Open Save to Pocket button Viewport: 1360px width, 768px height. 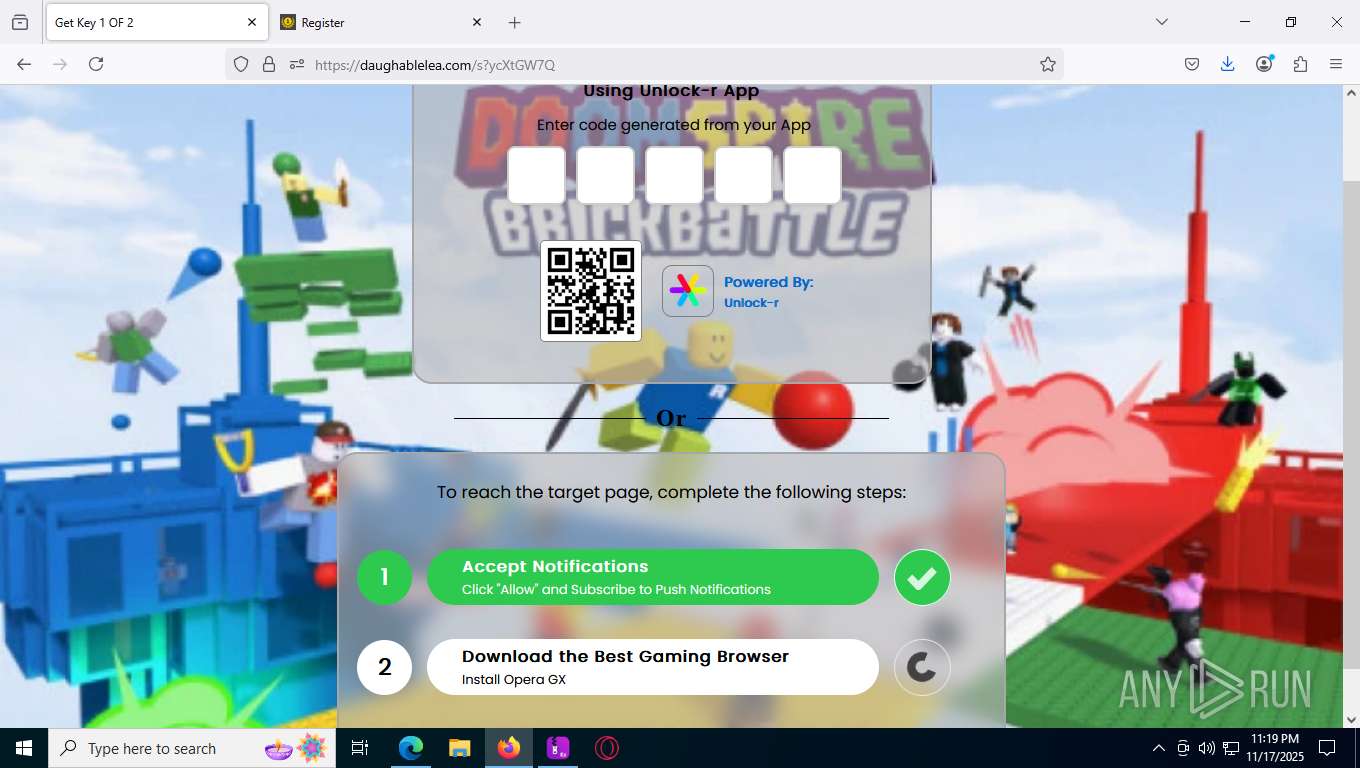tap(1192, 64)
